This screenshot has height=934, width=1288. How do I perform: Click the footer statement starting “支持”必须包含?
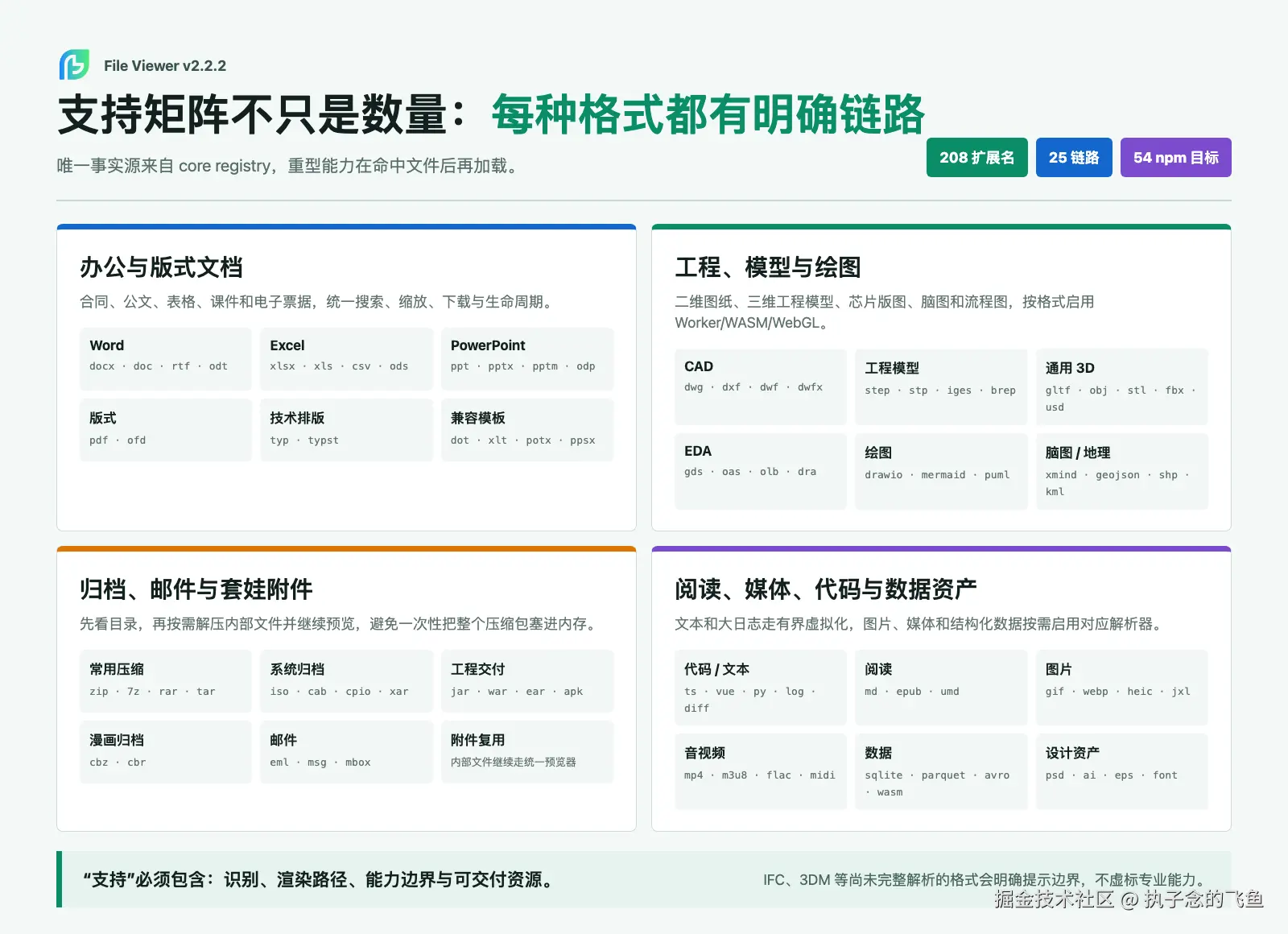click(320, 879)
